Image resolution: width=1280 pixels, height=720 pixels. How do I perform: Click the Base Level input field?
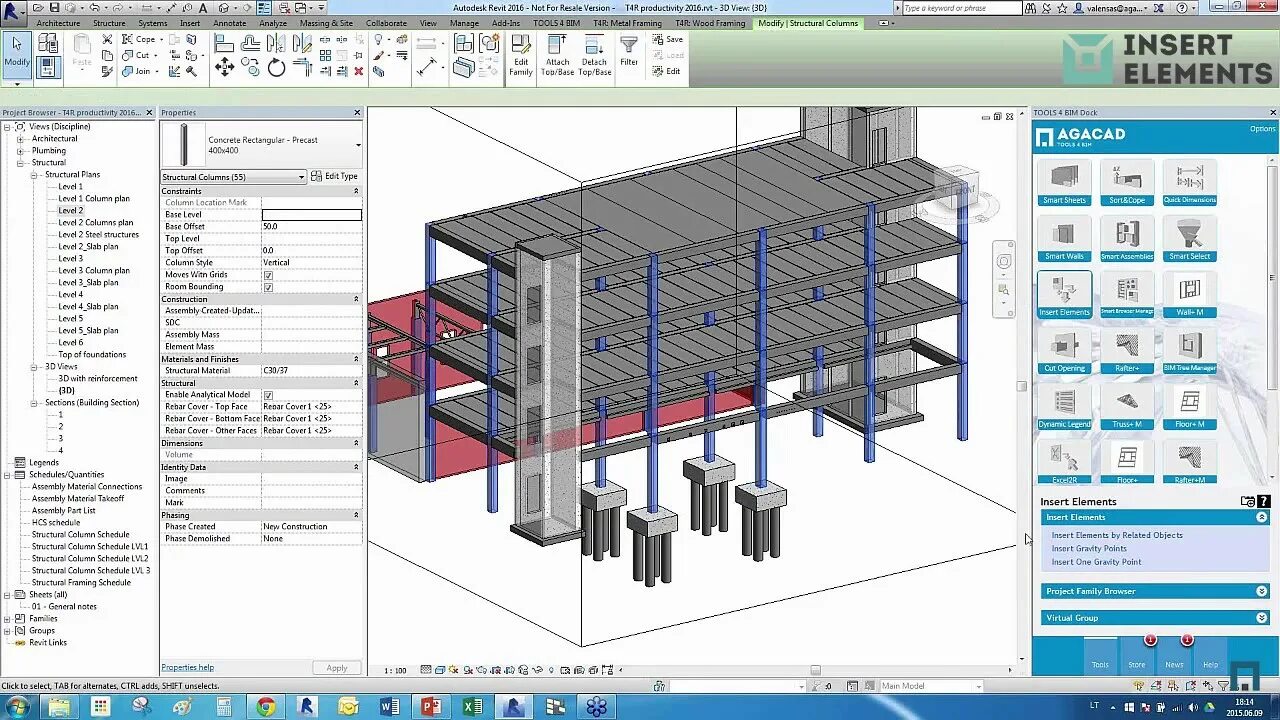pyautogui.click(x=311, y=215)
